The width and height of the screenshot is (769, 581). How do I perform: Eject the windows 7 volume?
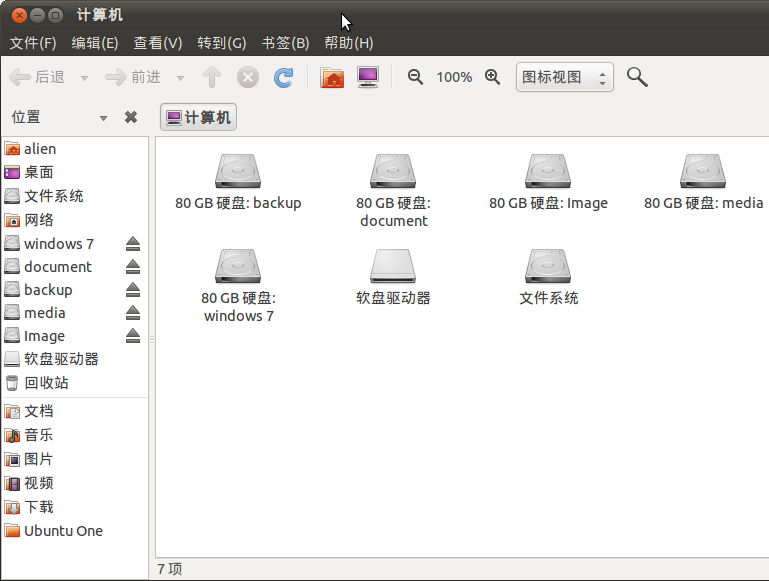click(x=133, y=244)
